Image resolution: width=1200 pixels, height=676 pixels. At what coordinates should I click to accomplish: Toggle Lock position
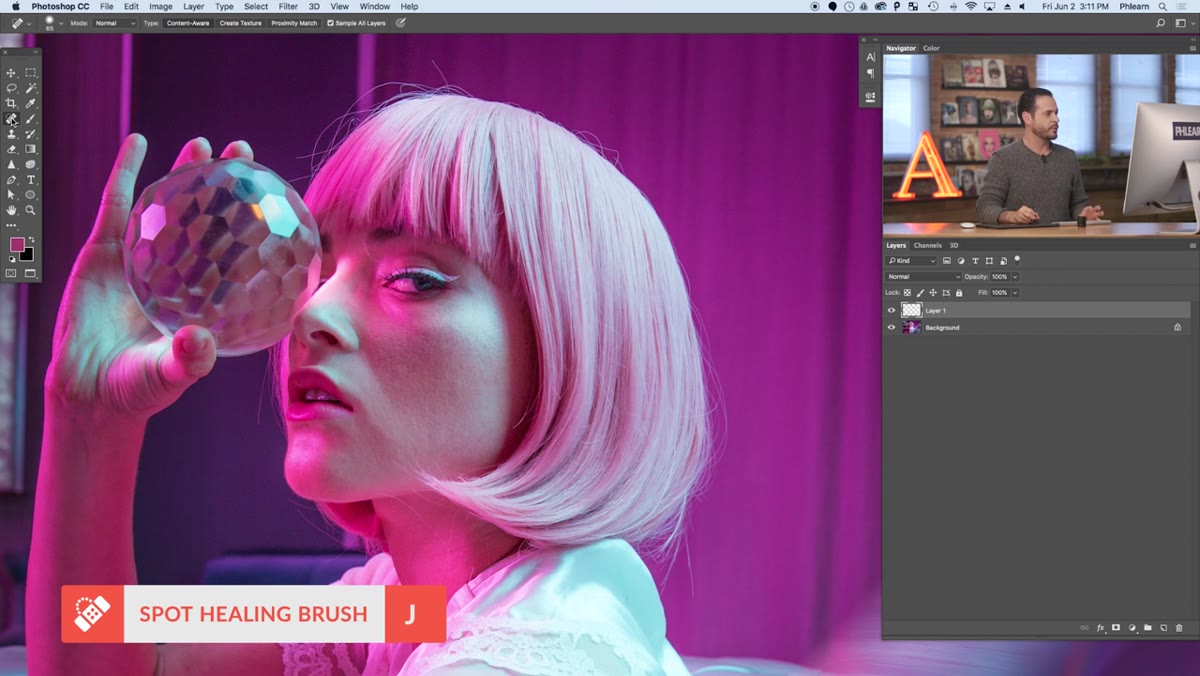point(933,293)
